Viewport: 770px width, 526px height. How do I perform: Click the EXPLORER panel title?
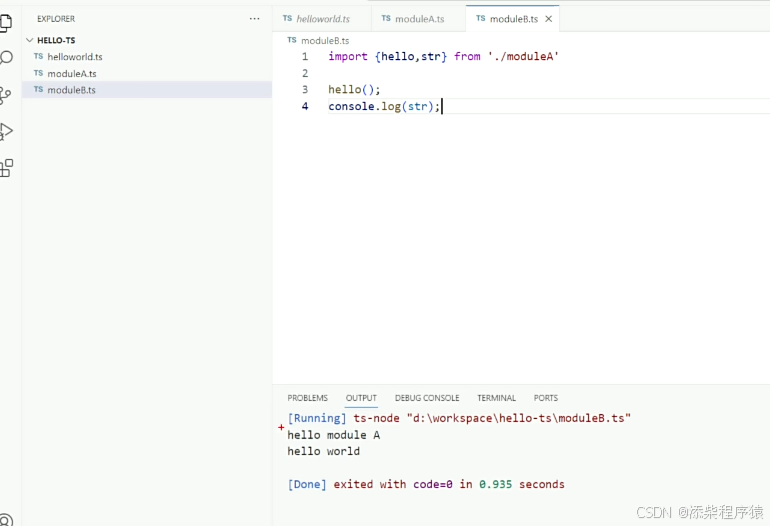[x=56, y=19]
